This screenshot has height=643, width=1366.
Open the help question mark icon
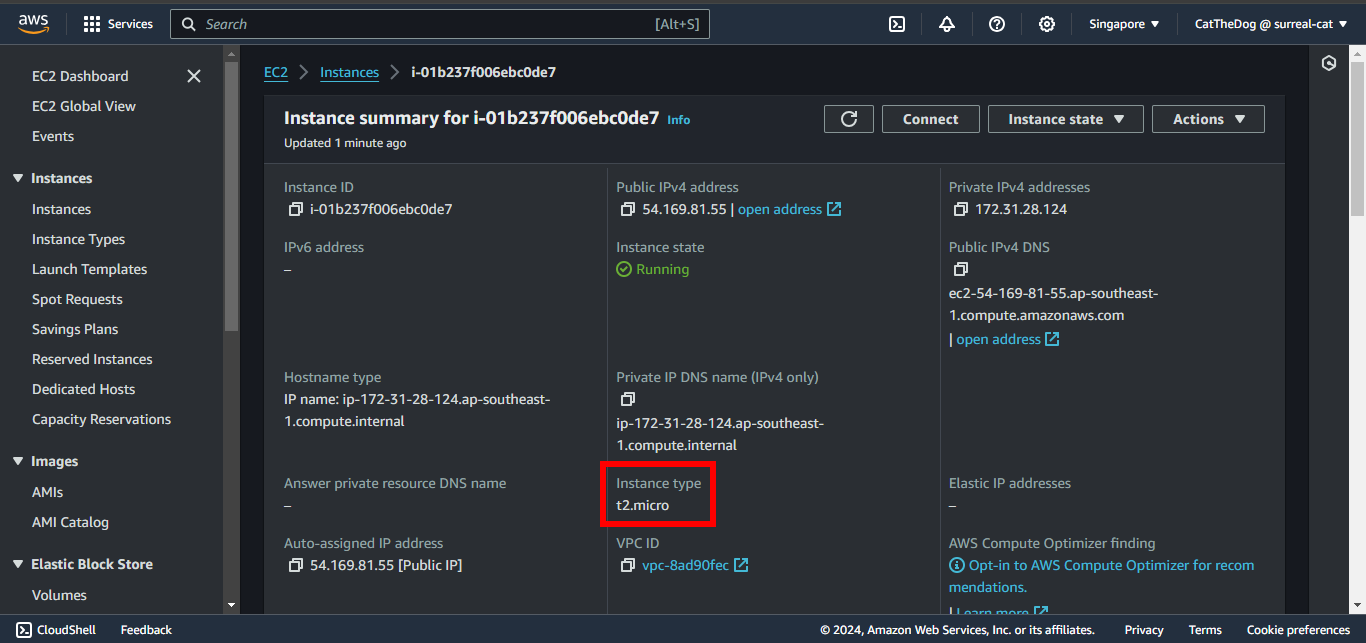pos(997,24)
